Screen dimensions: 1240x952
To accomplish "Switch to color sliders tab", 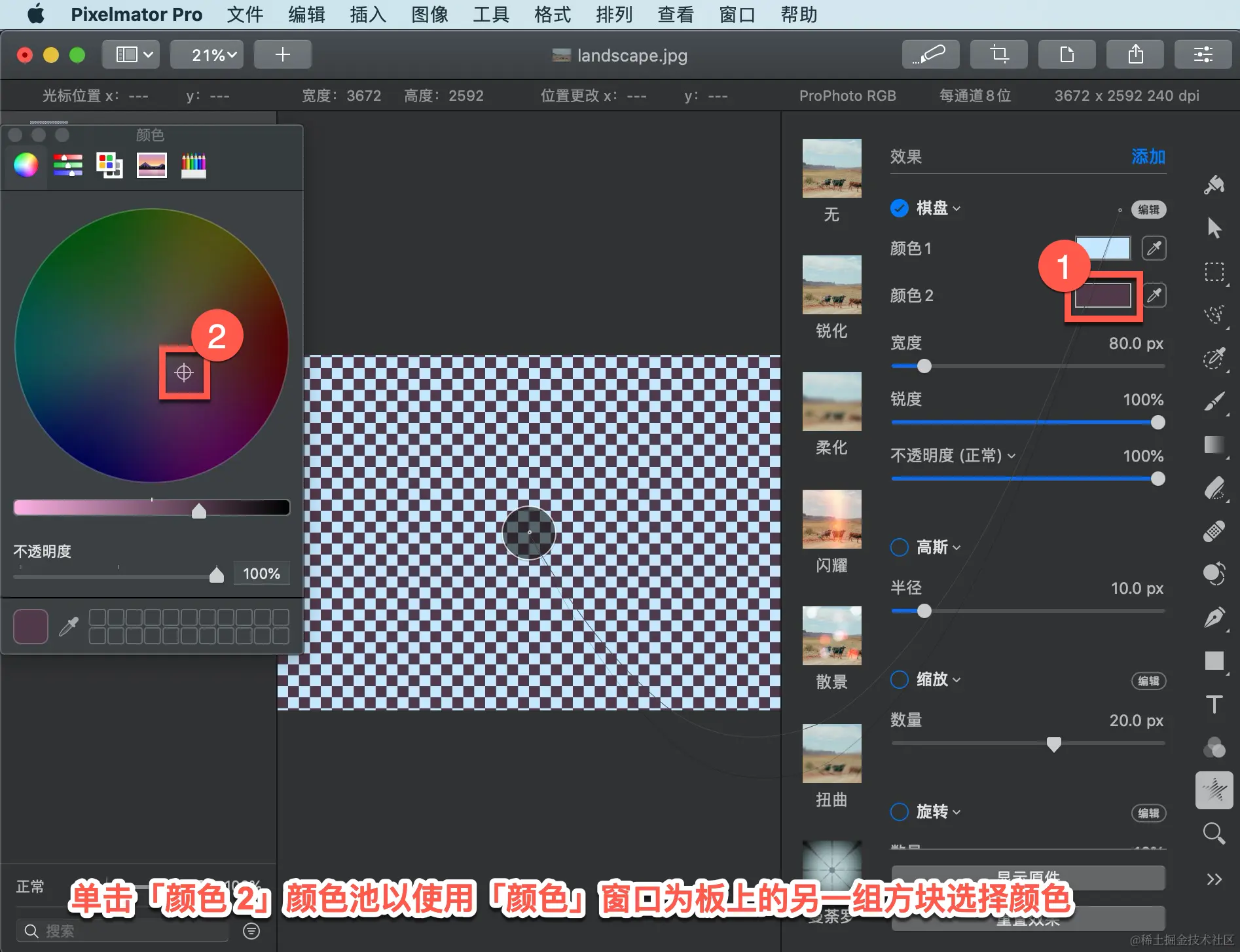I will pos(68,165).
